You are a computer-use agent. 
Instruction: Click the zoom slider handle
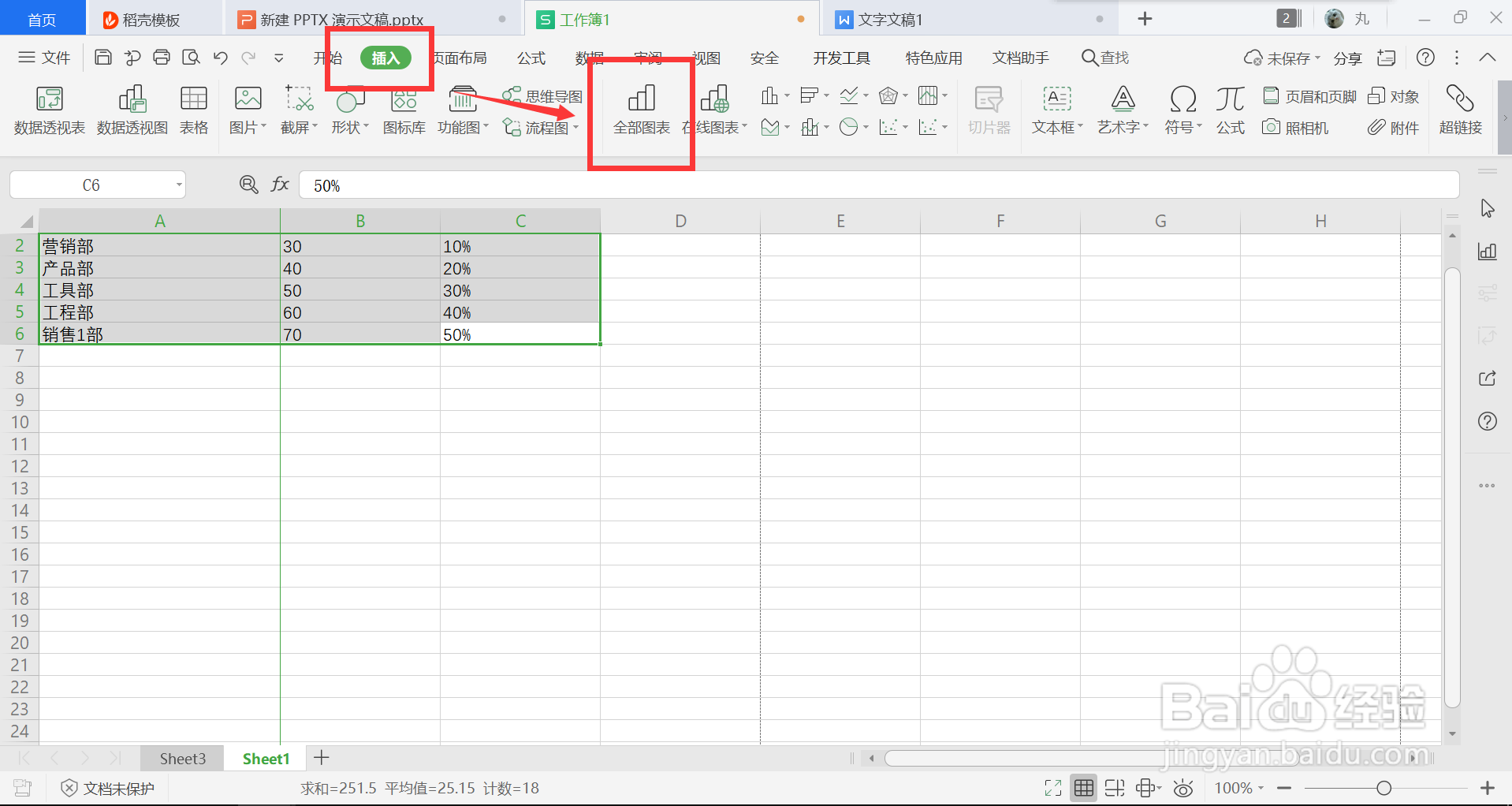[1384, 788]
